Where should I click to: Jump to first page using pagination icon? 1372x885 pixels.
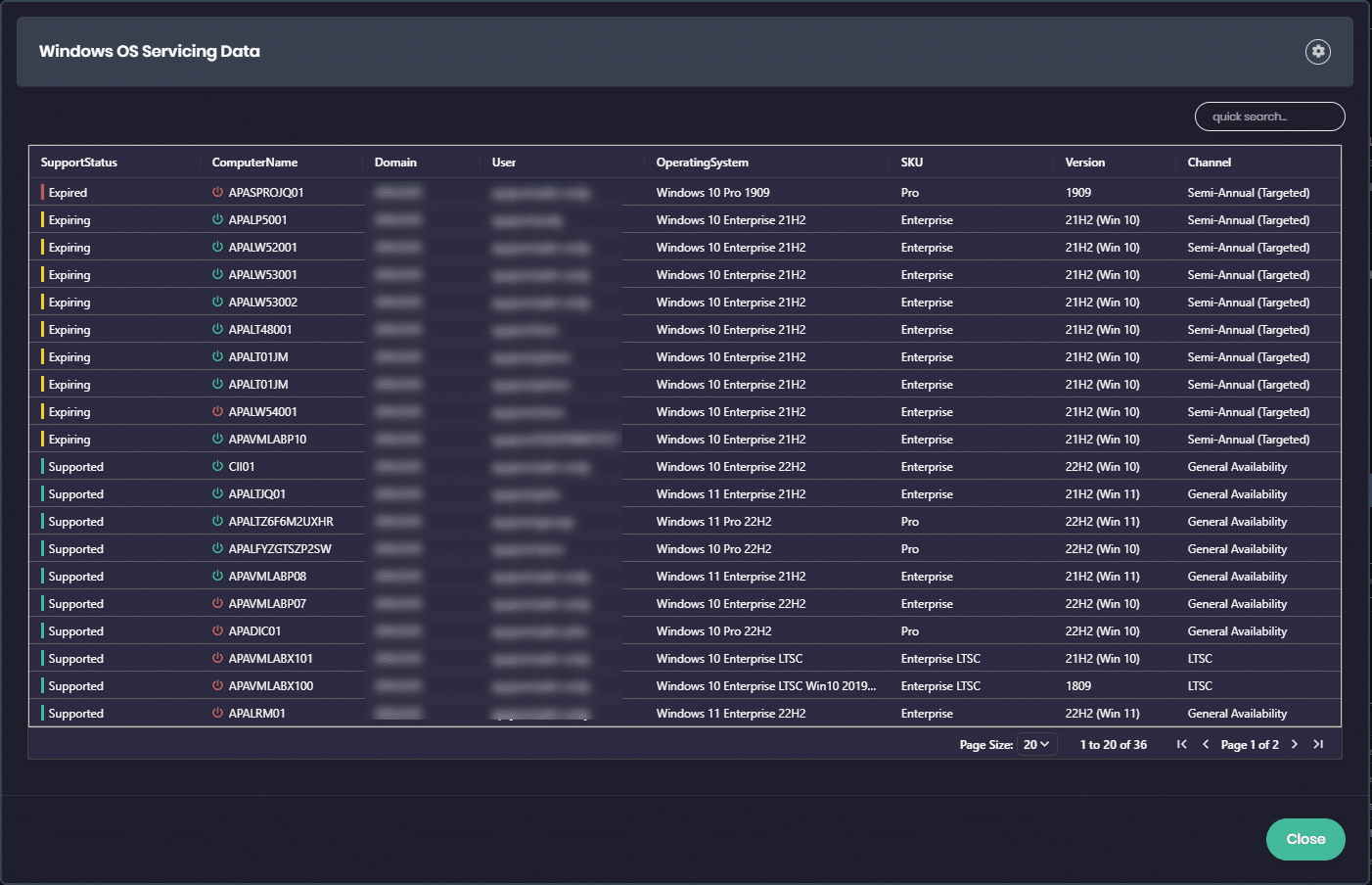pos(1181,745)
